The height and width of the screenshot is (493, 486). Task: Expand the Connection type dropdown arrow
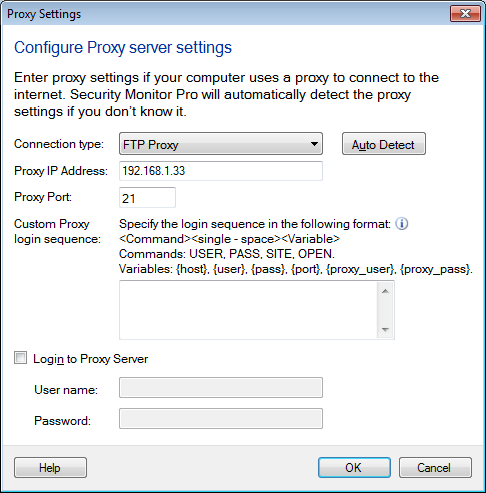[x=314, y=144]
